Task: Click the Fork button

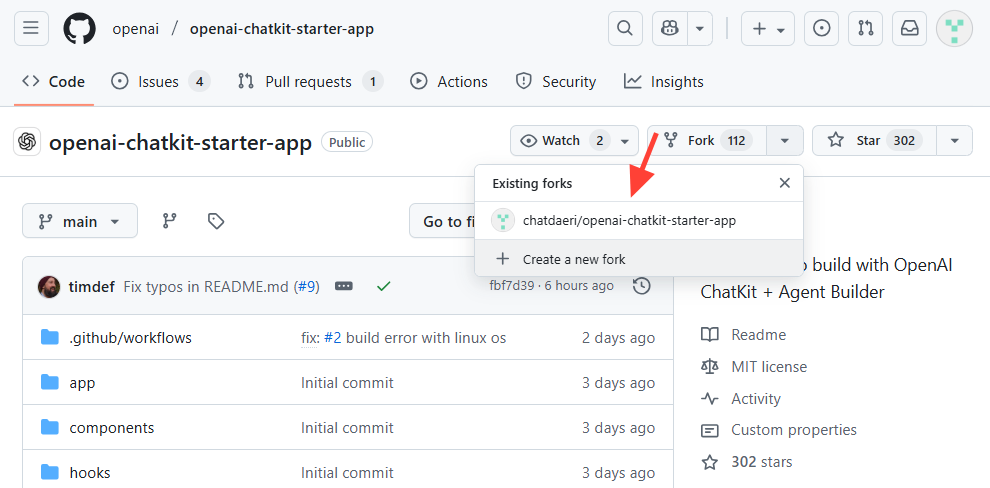Action: pyautogui.click(x=707, y=140)
